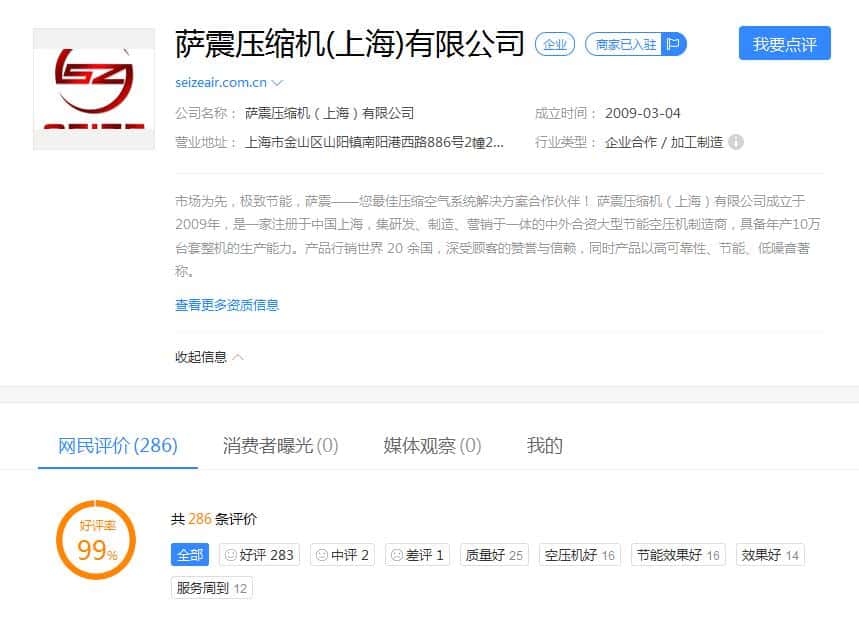This screenshot has height=618, width=859.
Task: Filter reviews by 差评 1
Action: point(417,555)
